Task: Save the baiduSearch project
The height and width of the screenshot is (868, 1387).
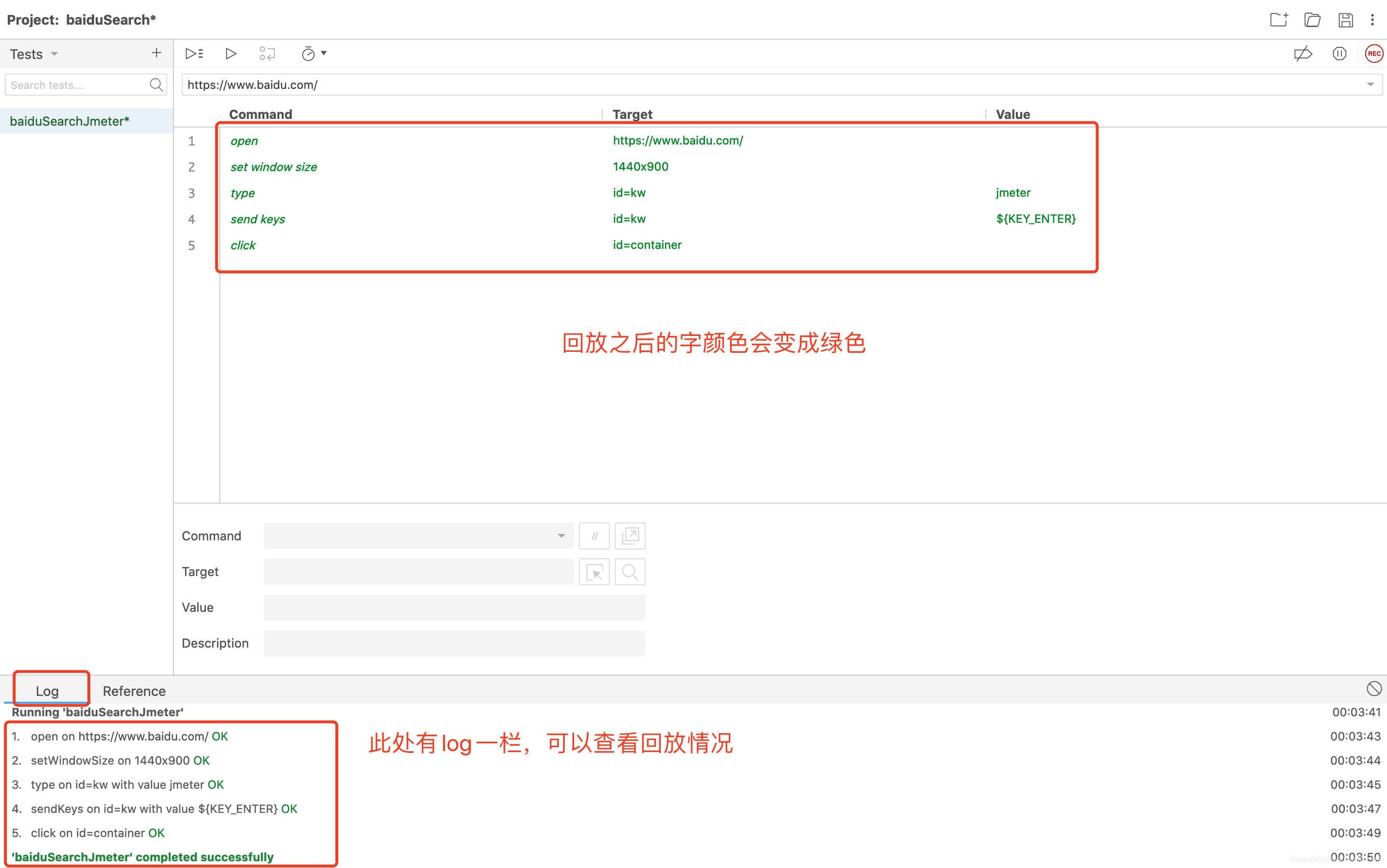Action: click(1345, 20)
